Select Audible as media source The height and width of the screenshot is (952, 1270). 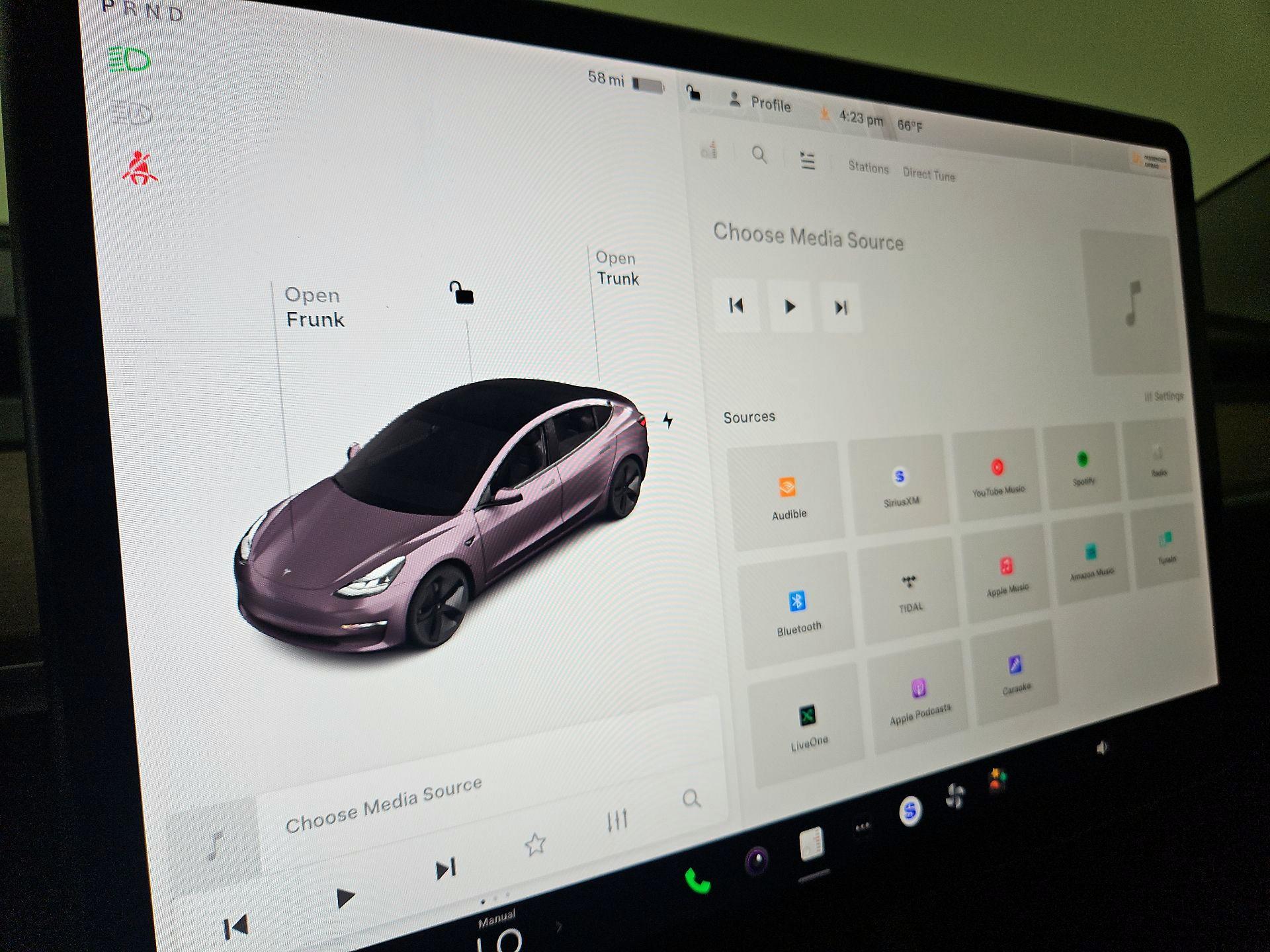pyautogui.click(x=787, y=497)
